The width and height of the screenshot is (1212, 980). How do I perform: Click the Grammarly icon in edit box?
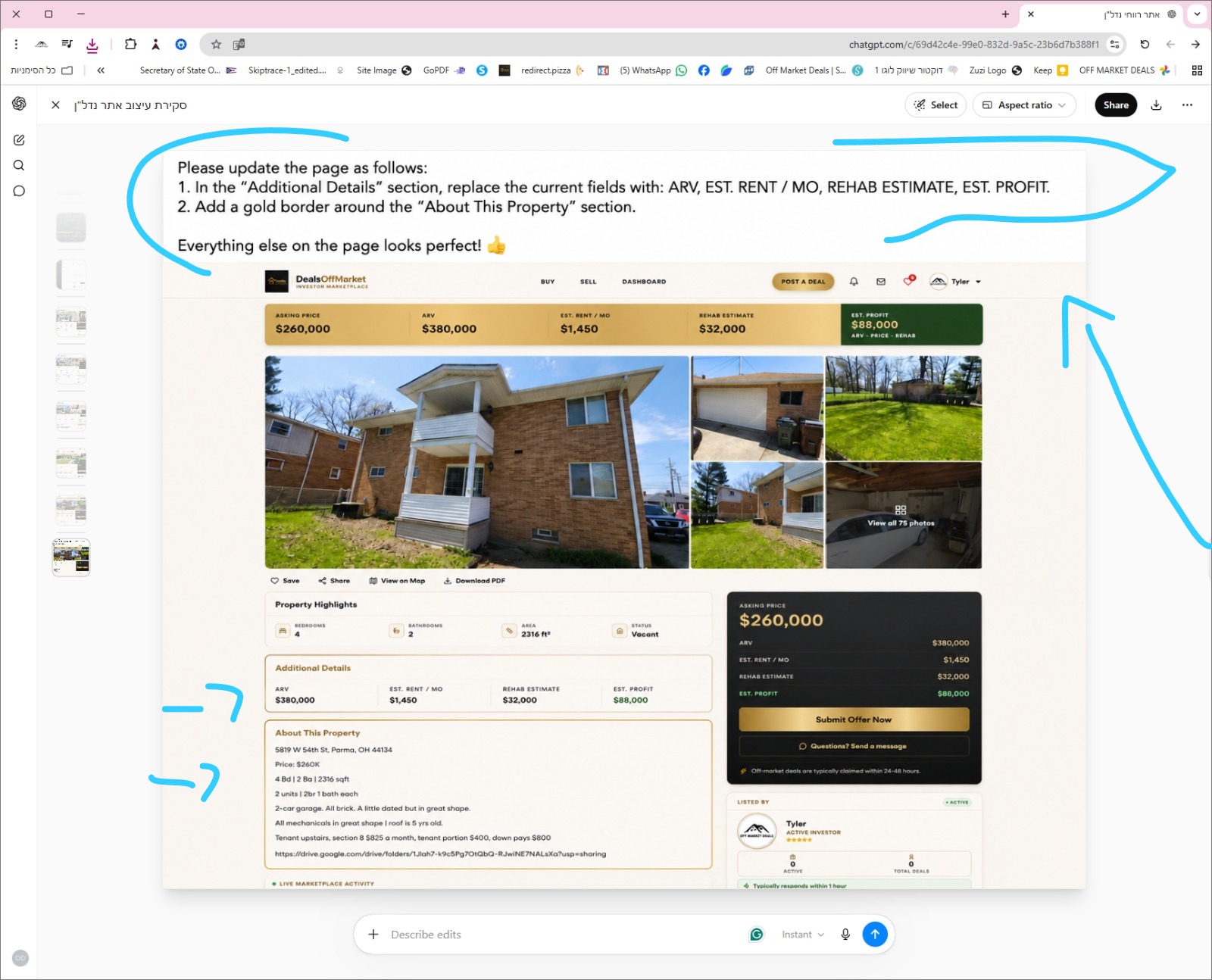(x=756, y=935)
